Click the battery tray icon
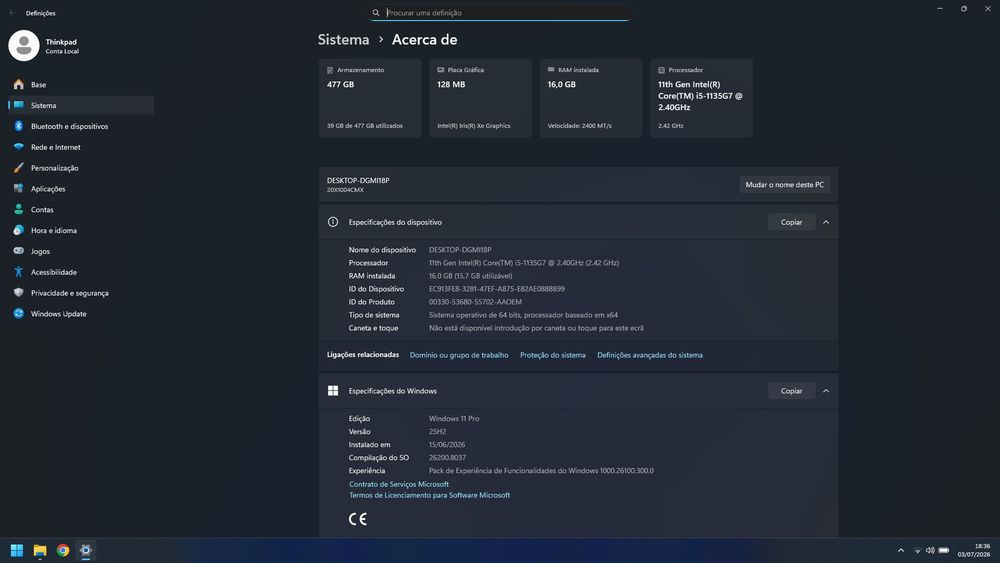The width and height of the screenshot is (1000, 563). tap(944, 550)
